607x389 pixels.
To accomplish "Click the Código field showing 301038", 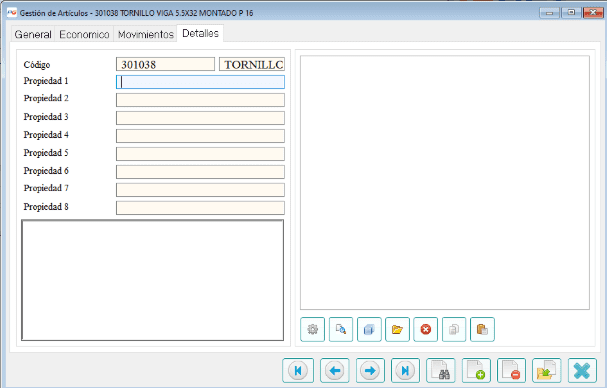I will [x=165, y=64].
